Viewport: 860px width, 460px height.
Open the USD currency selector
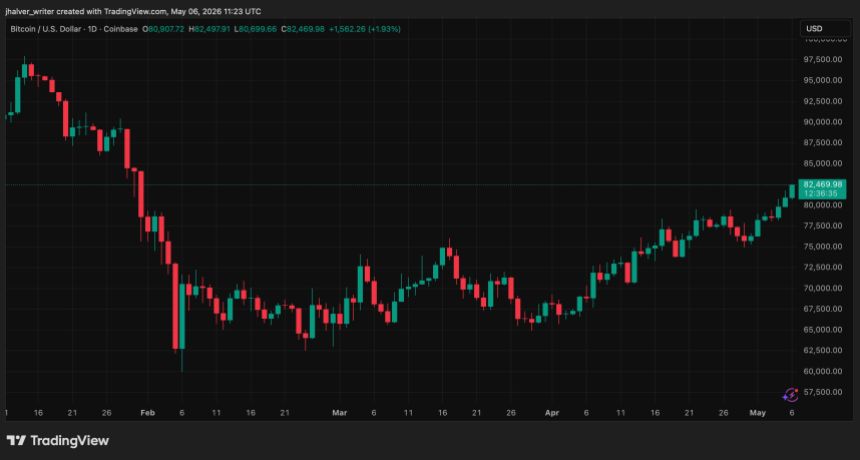(x=824, y=29)
